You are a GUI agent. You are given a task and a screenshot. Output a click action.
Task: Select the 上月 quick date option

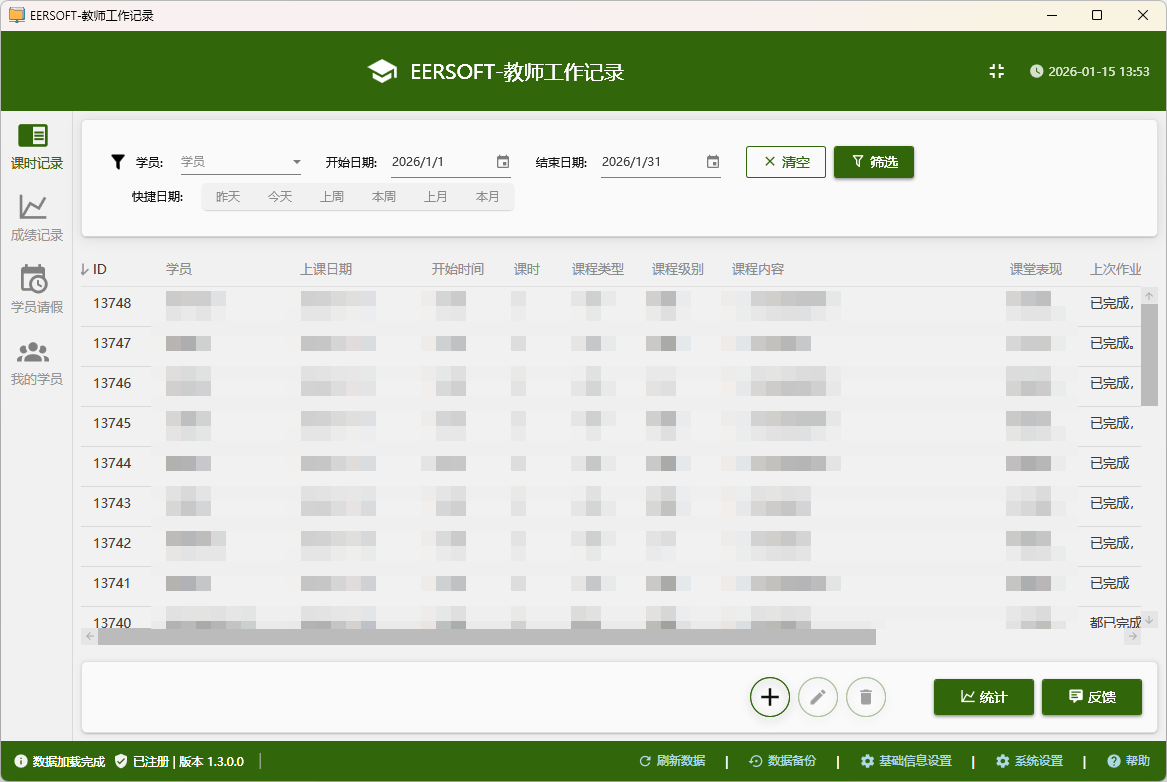[x=436, y=197]
